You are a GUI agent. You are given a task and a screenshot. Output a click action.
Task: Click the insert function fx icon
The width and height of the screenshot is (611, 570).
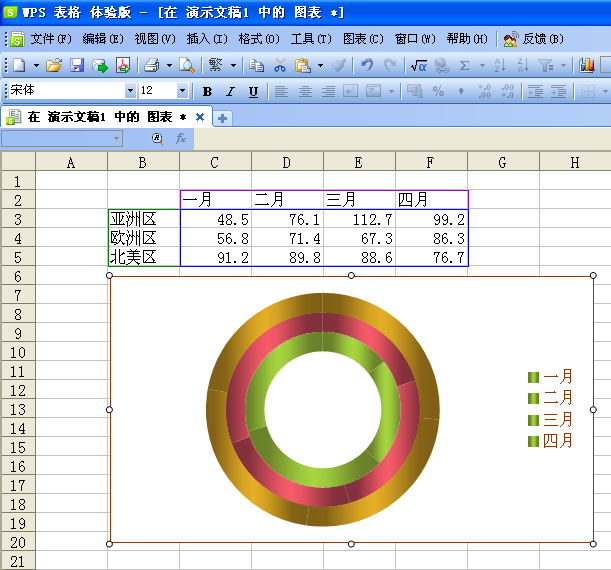tap(181, 139)
